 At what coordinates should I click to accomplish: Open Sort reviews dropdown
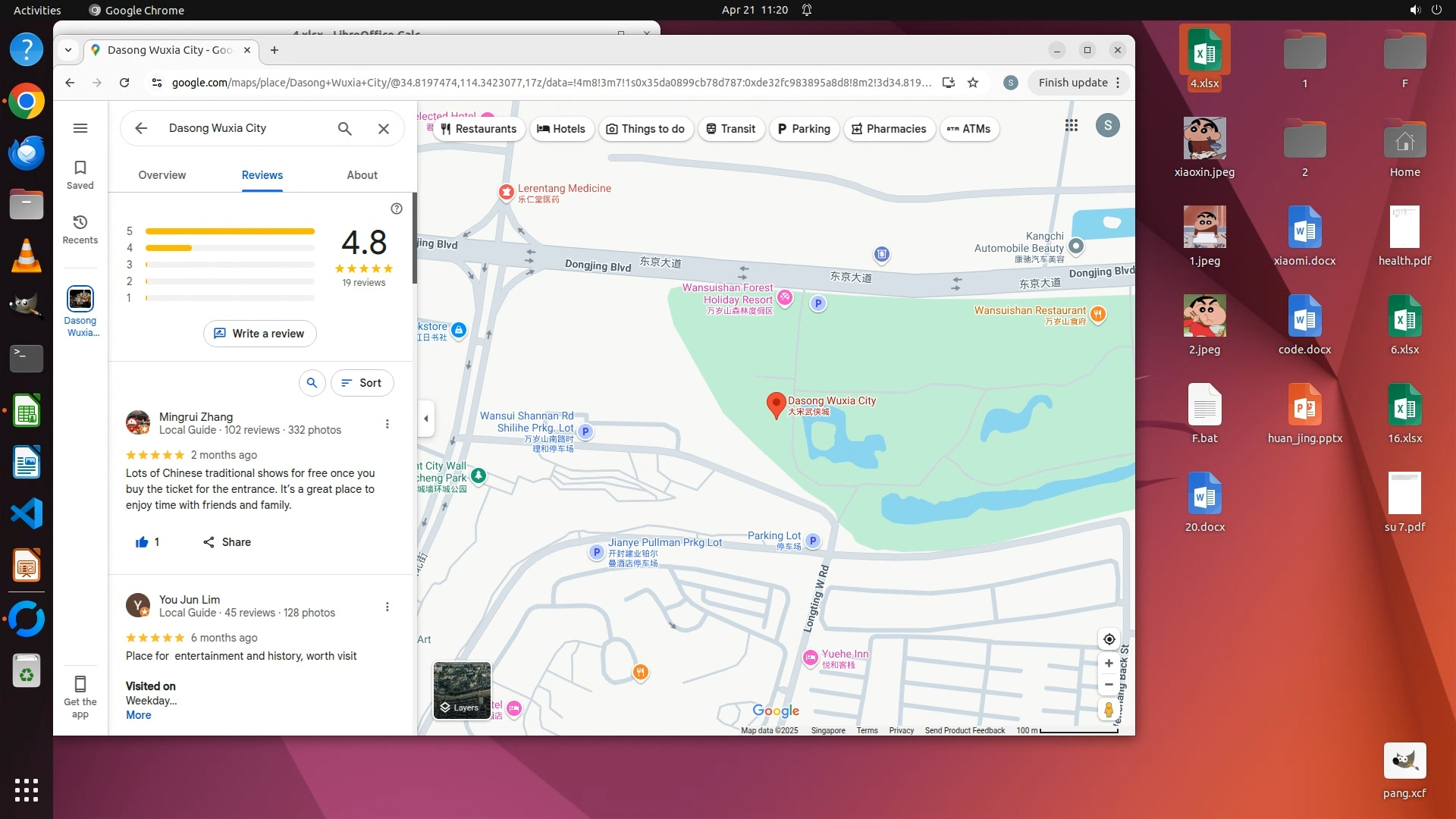tap(362, 383)
